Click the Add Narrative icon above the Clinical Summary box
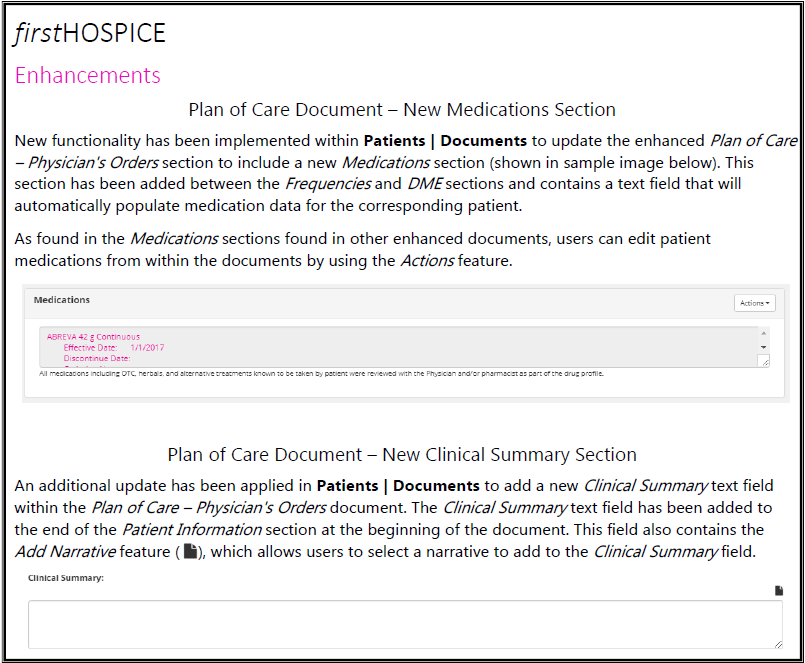This screenshot has height=663, width=805. (x=779, y=591)
